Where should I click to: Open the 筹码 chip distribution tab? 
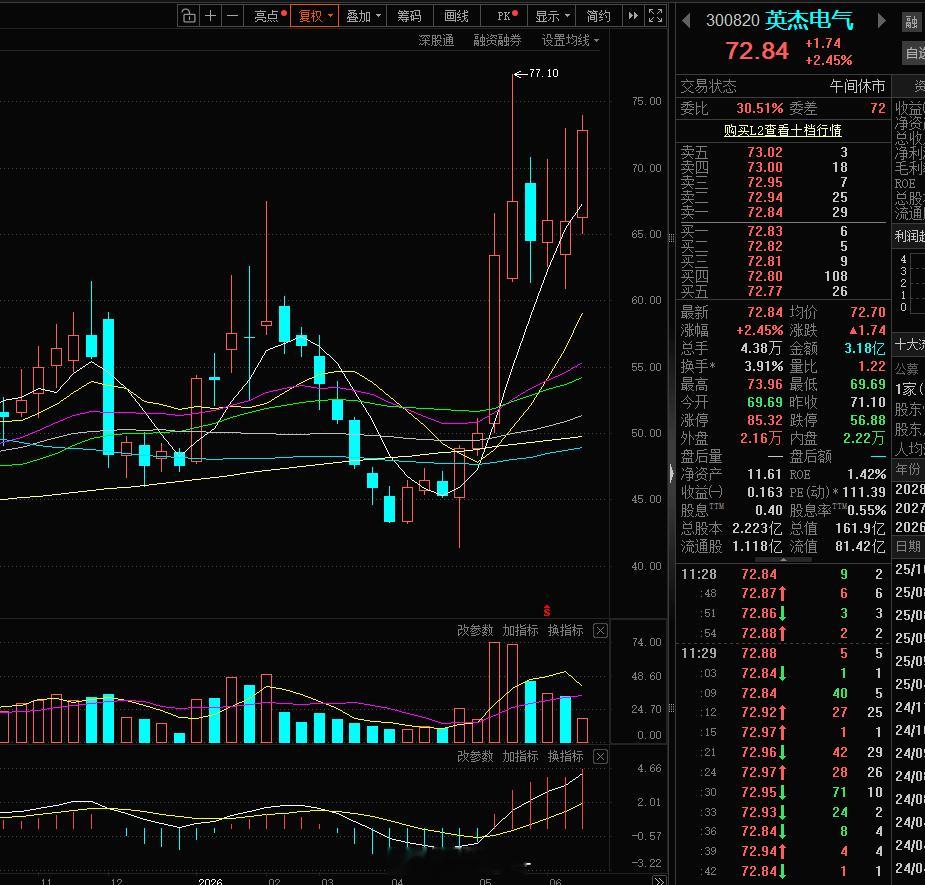tap(409, 16)
